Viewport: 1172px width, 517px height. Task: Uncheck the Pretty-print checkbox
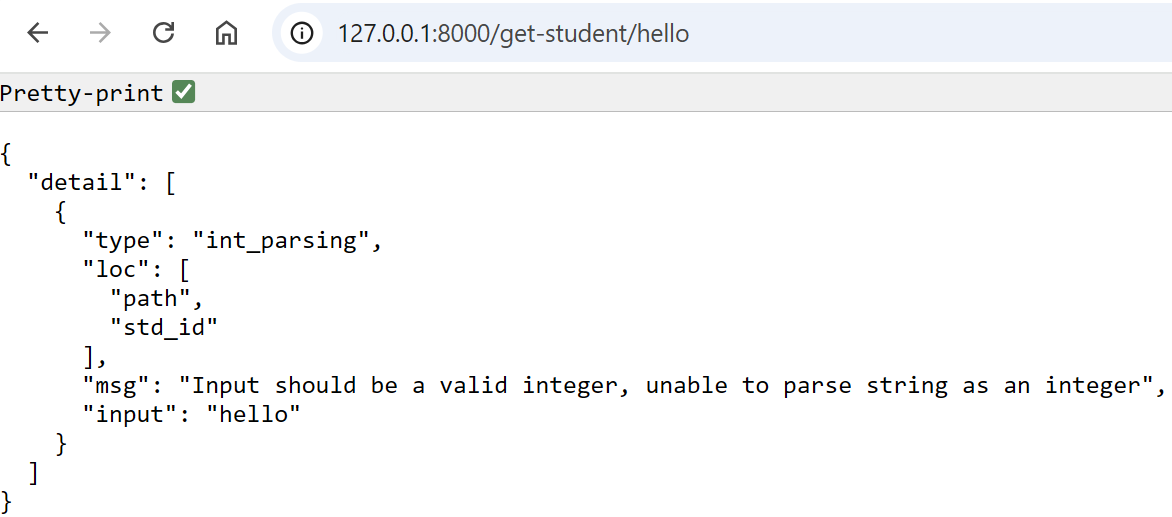(183, 93)
